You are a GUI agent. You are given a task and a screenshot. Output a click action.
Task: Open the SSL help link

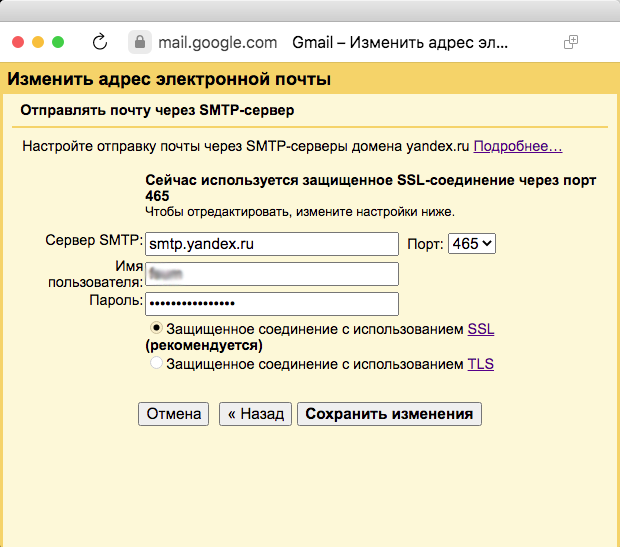pyautogui.click(x=481, y=328)
